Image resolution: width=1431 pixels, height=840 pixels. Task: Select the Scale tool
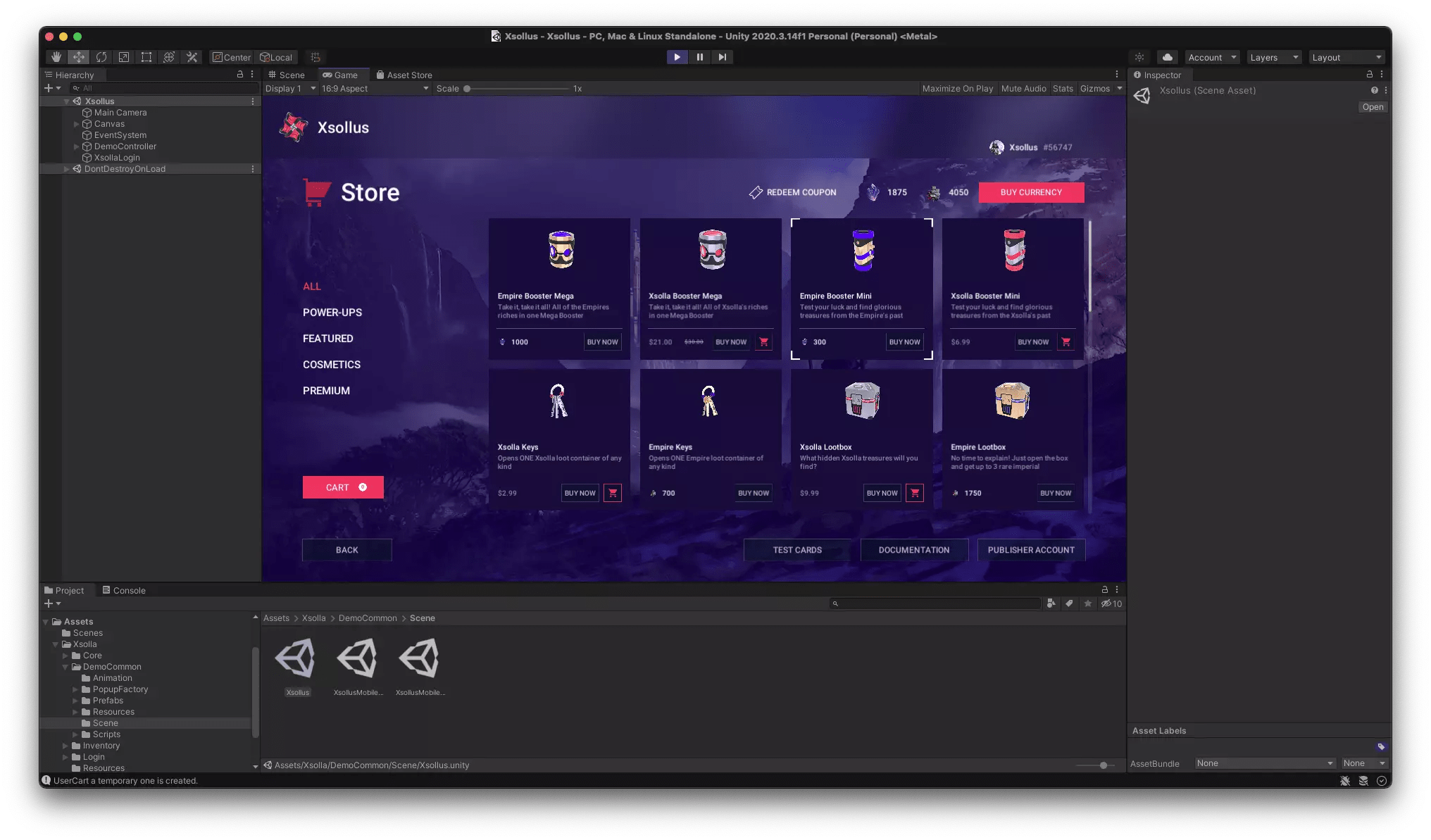[124, 57]
